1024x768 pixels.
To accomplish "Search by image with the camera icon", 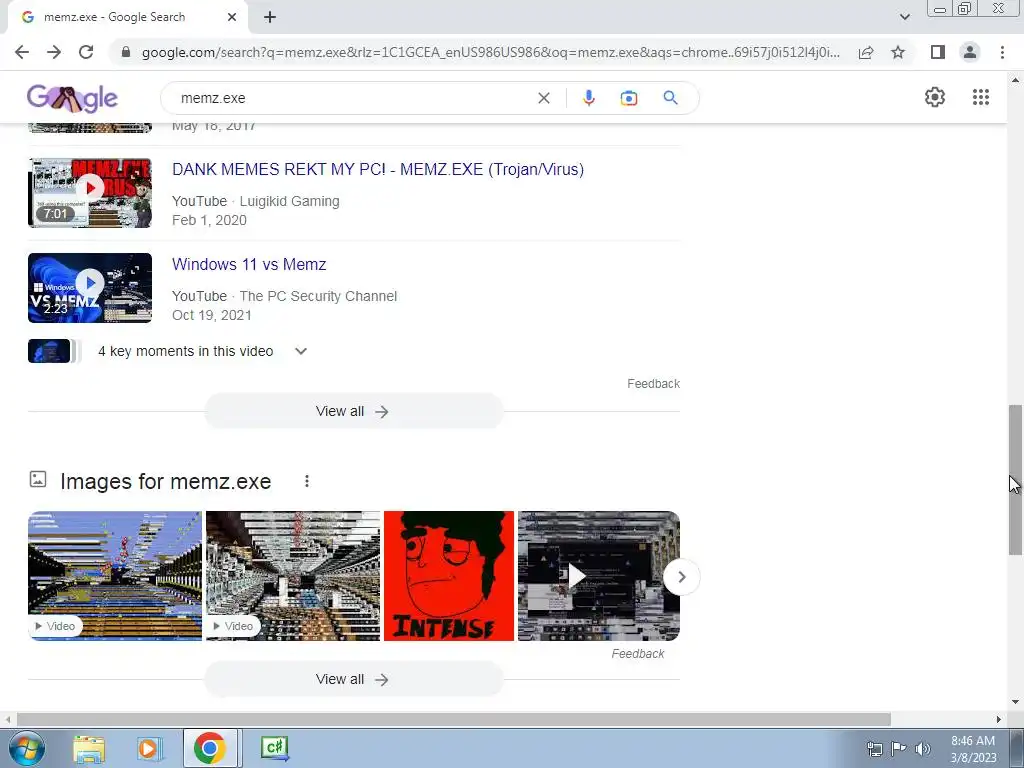I will [x=629, y=98].
